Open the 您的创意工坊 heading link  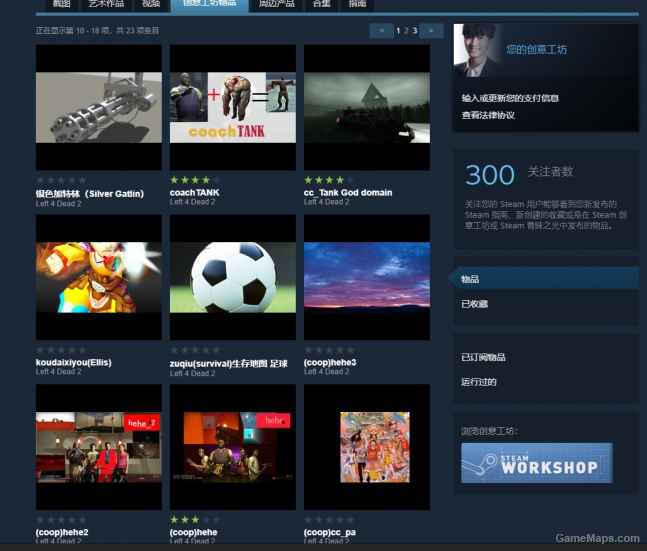coord(536,50)
